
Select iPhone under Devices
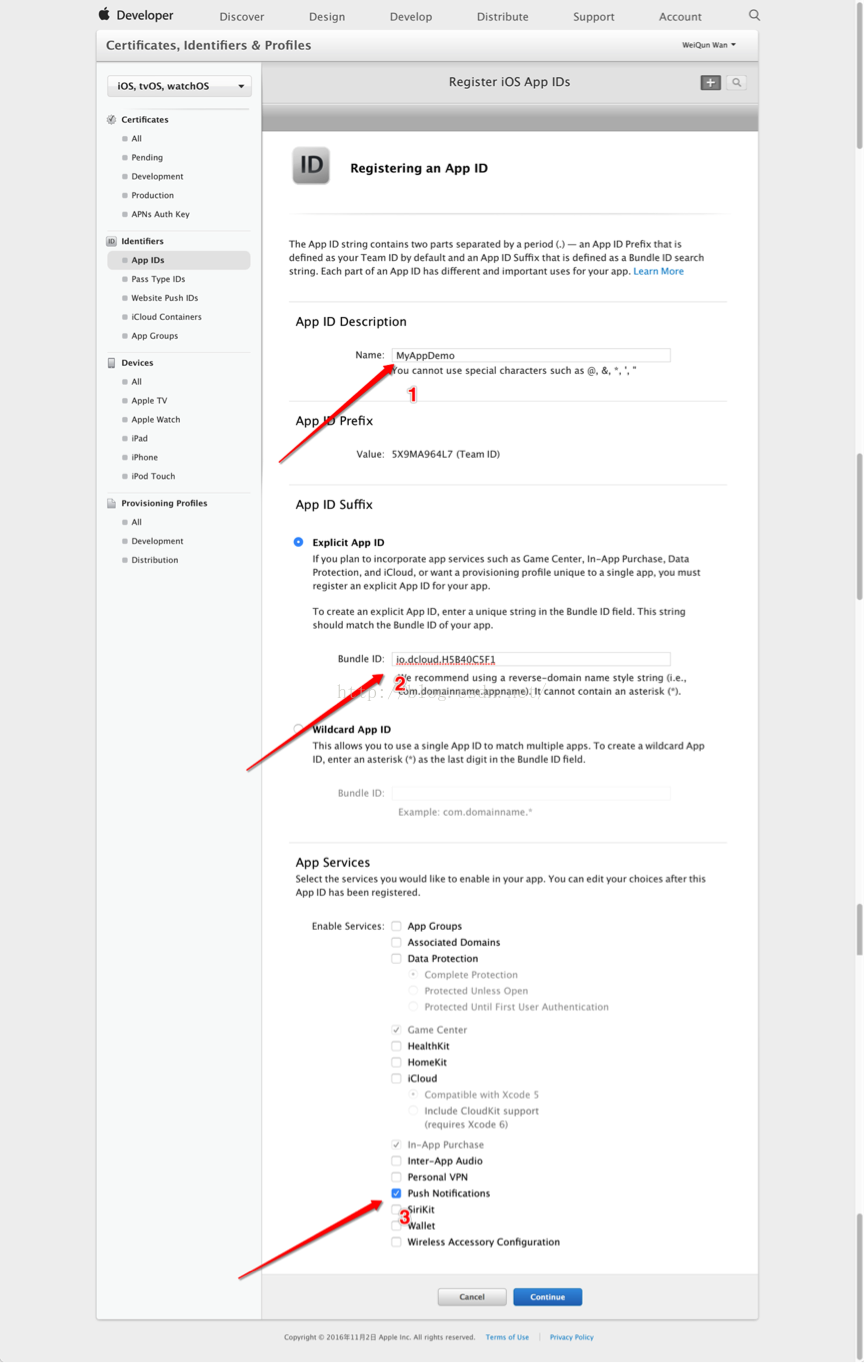(x=145, y=458)
